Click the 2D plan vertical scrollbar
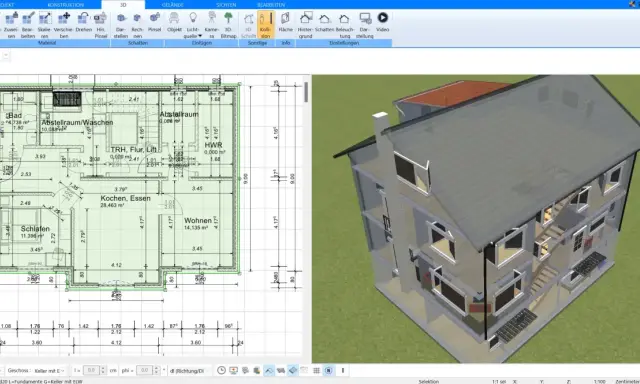Screen dimensions: 640x384 tap(306, 92)
